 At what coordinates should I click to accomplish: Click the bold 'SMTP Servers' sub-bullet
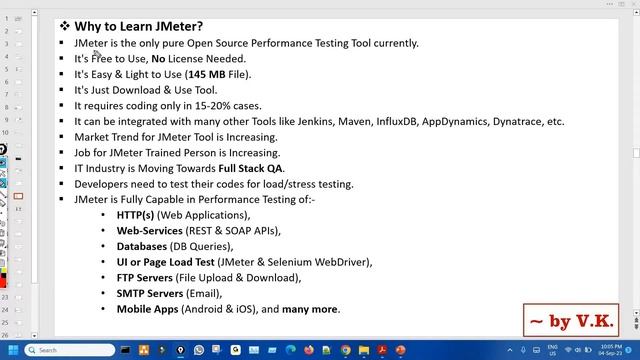(x=150, y=293)
